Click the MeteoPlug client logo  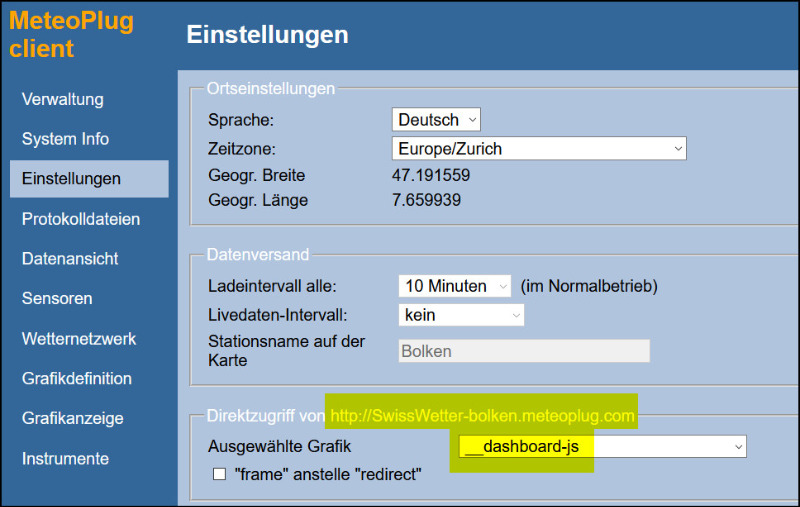point(71,35)
